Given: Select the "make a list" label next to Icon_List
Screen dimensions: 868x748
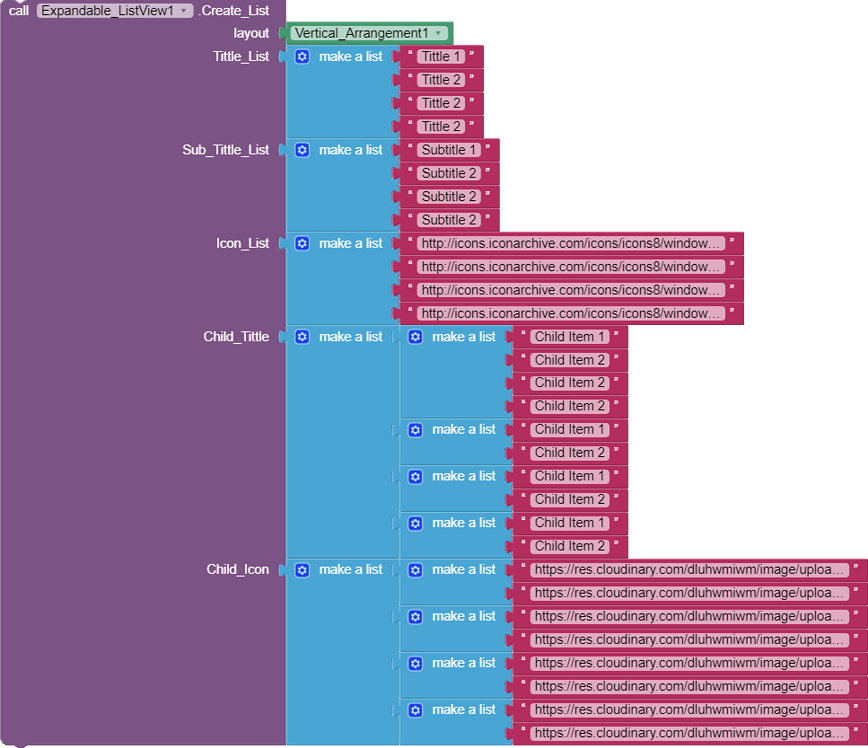Looking at the screenshot, I should coord(350,244).
